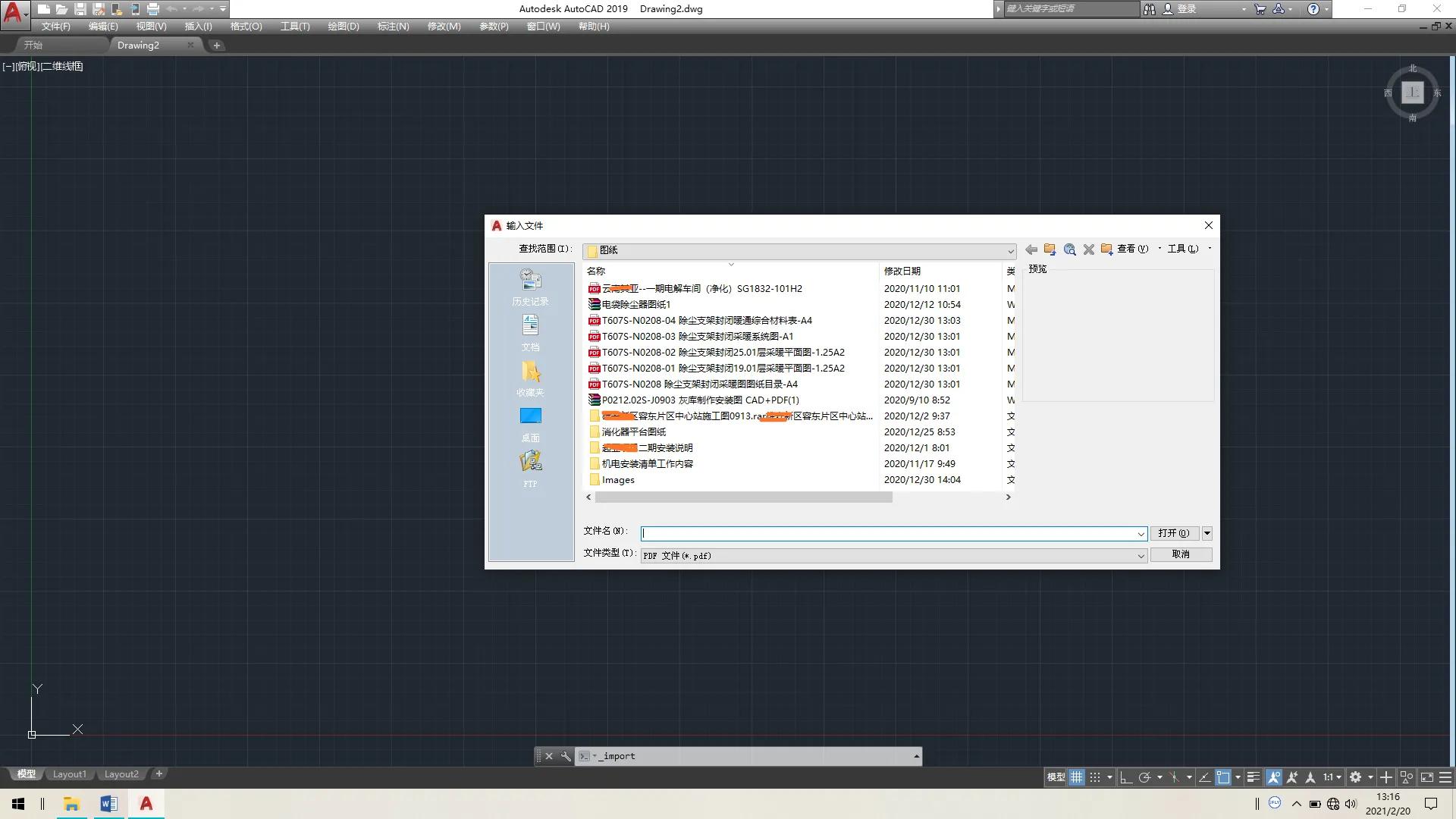The width and height of the screenshot is (1456, 819).
Task: Switch to Layout1 tab
Action: coord(70,774)
